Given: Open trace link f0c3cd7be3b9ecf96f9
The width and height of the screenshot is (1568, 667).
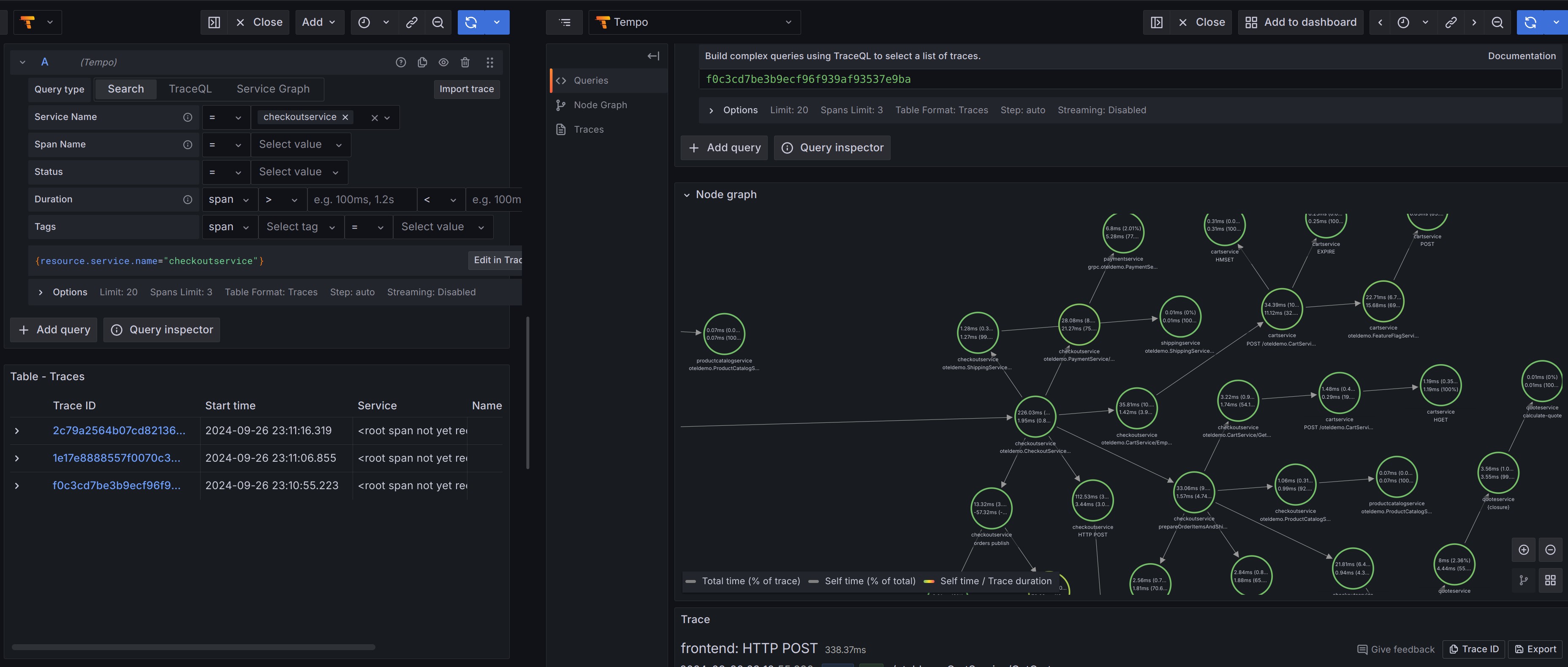Looking at the screenshot, I should click(x=116, y=485).
